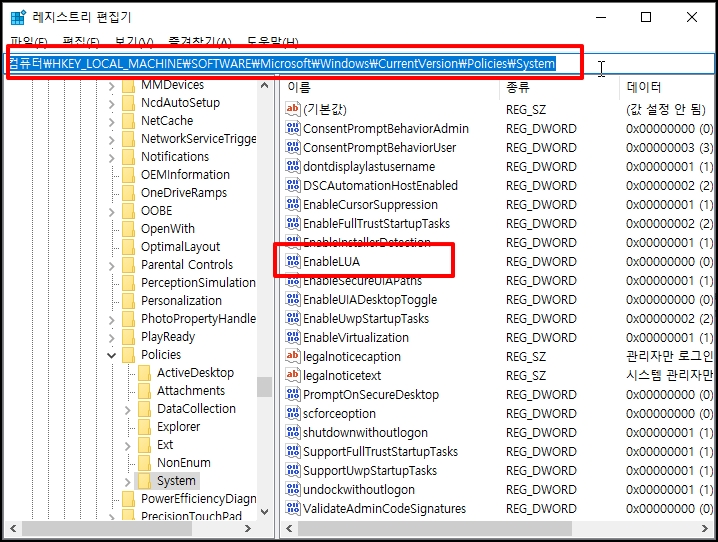The height and width of the screenshot is (542, 718).
Task: Click the Policies folder icon
Action: [x=129, y=355]
